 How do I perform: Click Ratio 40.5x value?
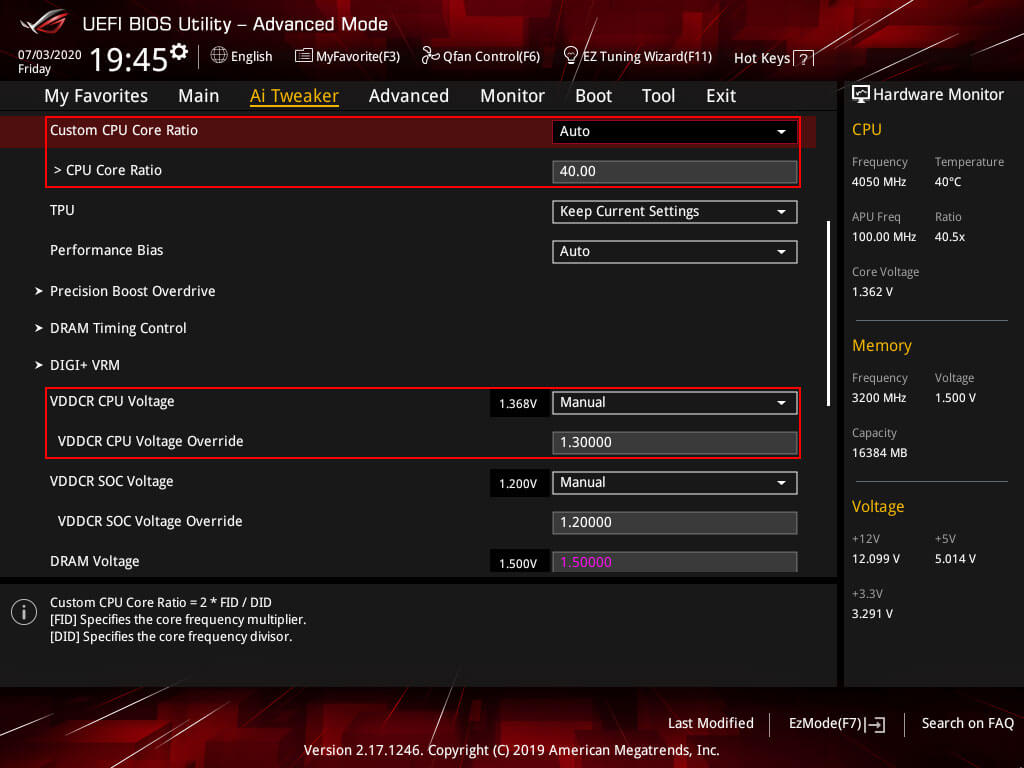950,237
